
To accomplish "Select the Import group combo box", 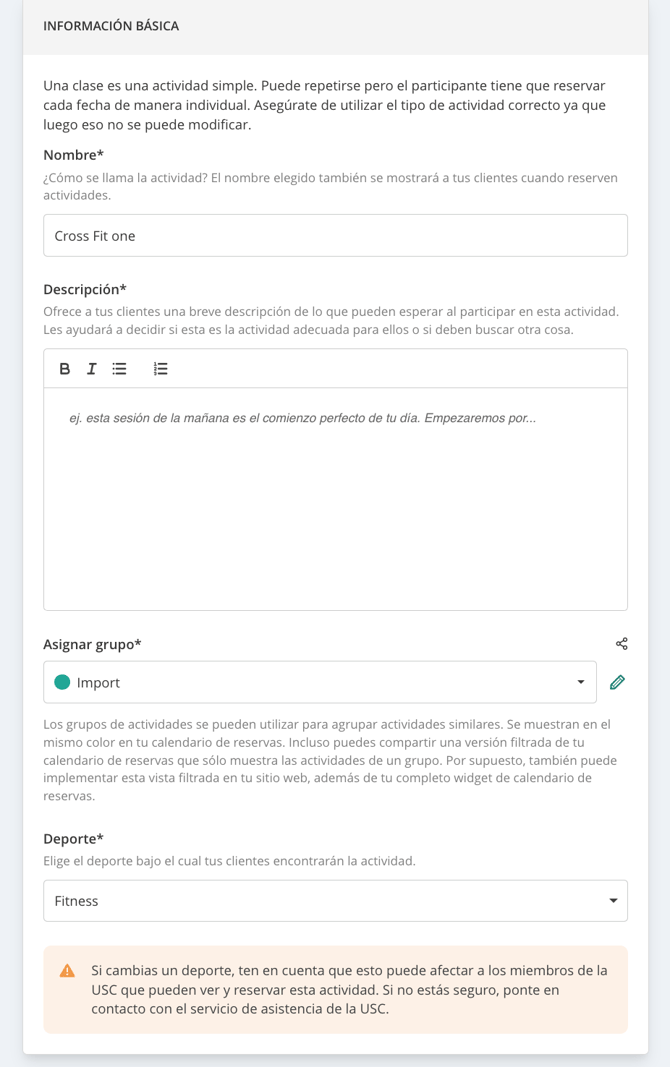I will pos(320,682).
